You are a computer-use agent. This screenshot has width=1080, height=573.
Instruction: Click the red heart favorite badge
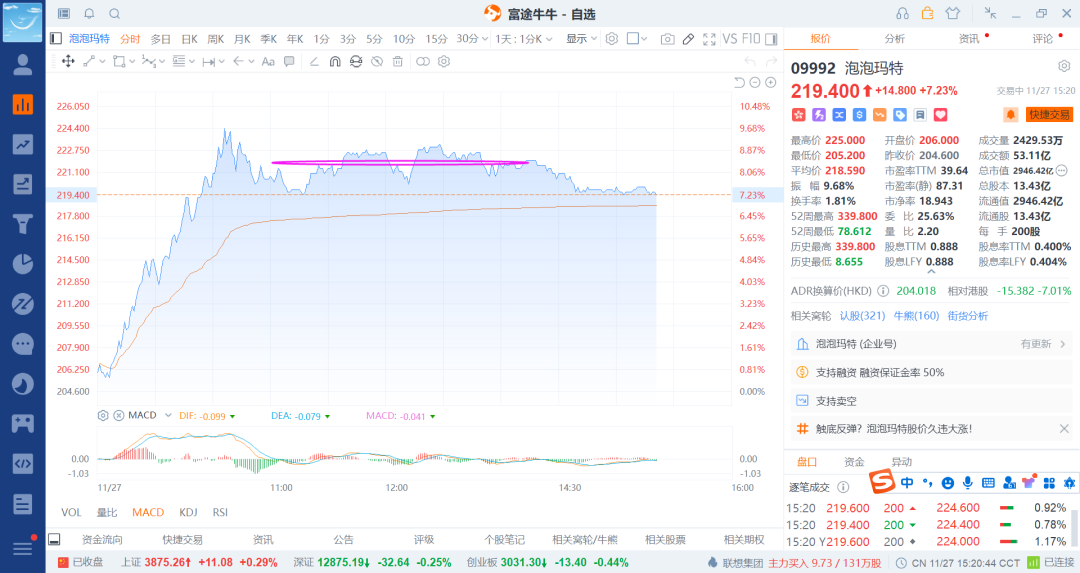(941, 115)
